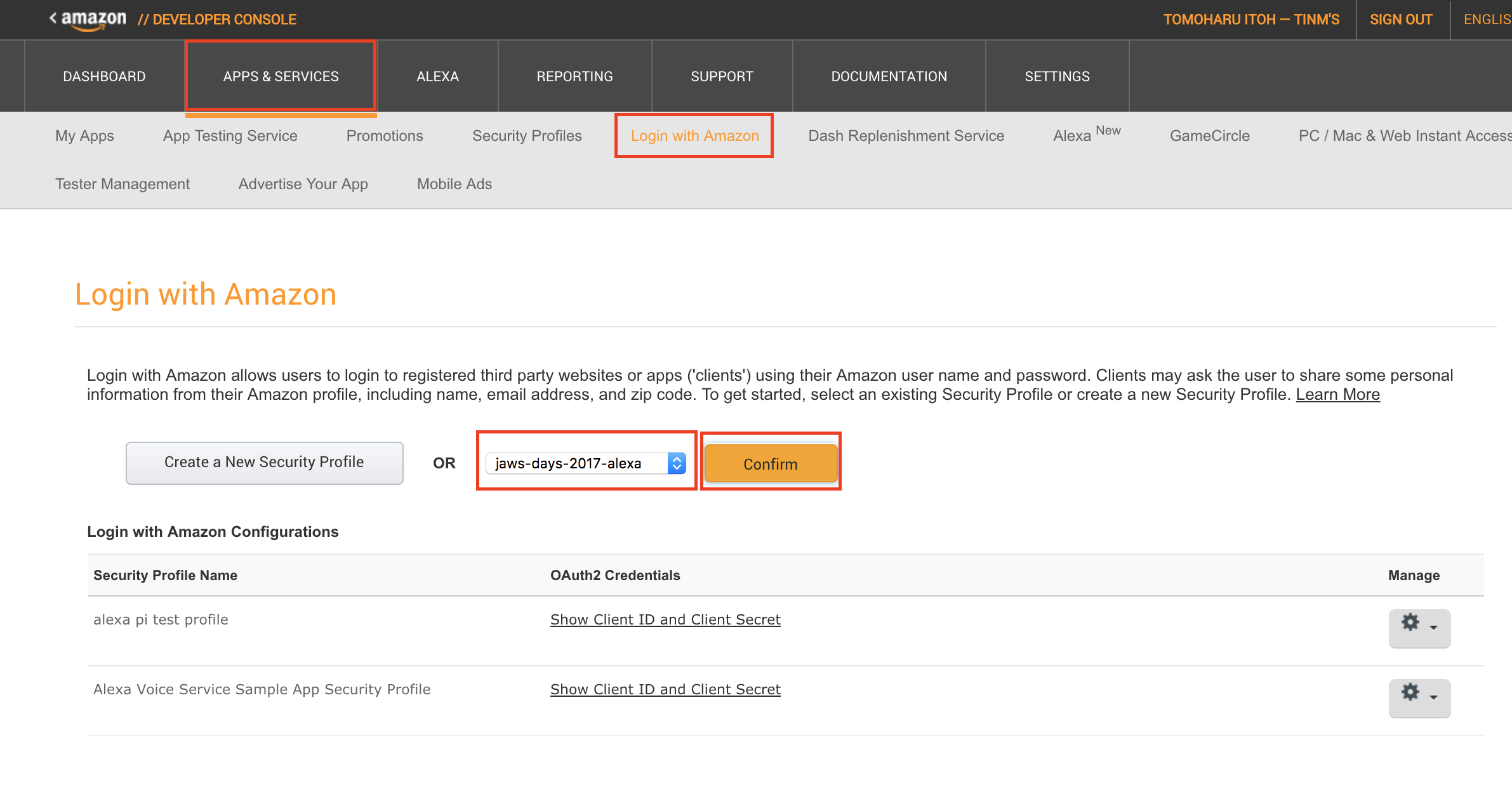Open App Testing Service submenu item

(230, 136)
